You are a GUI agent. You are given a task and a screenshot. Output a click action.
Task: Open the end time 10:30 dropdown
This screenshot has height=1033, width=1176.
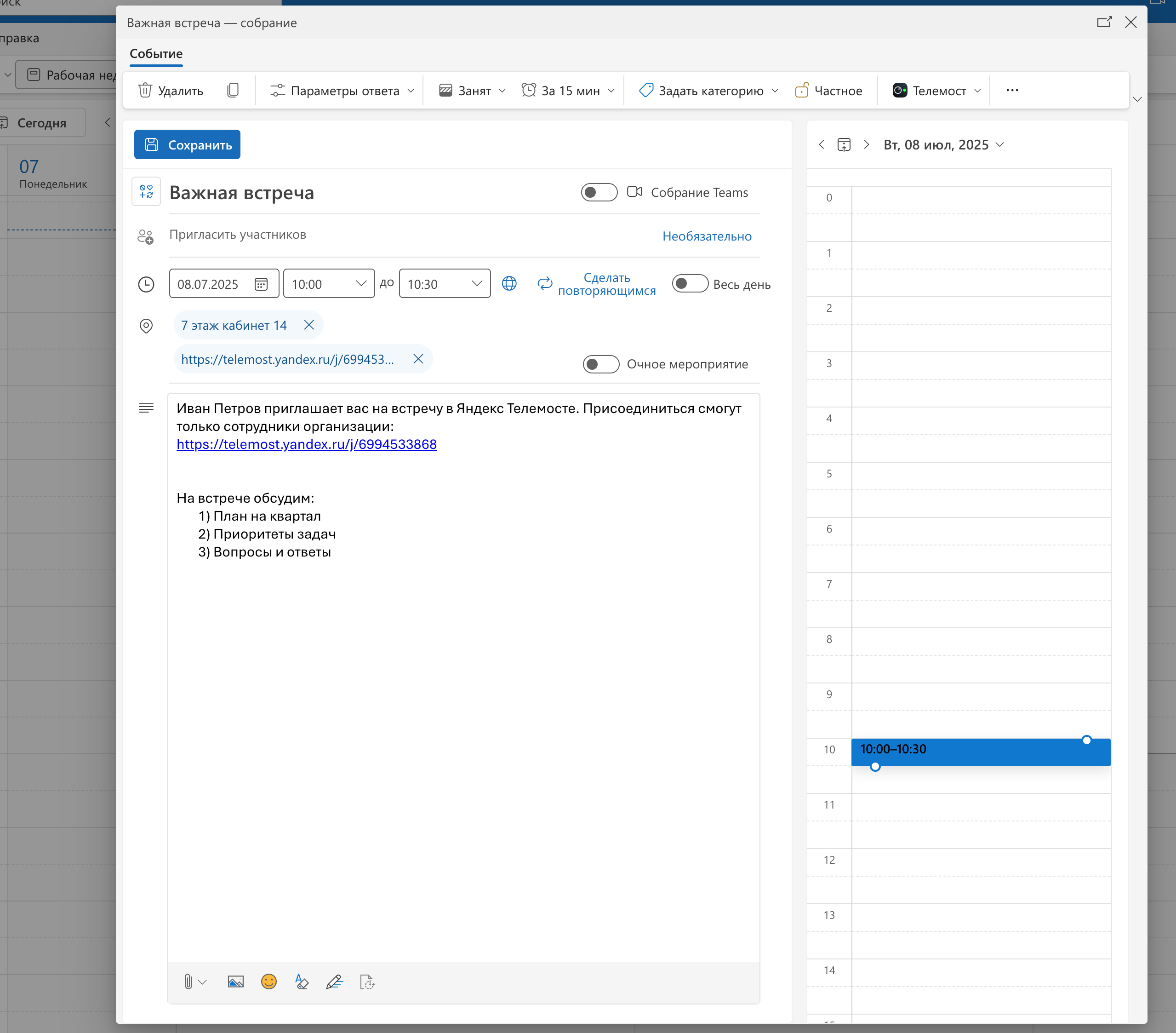coord(476,284)
